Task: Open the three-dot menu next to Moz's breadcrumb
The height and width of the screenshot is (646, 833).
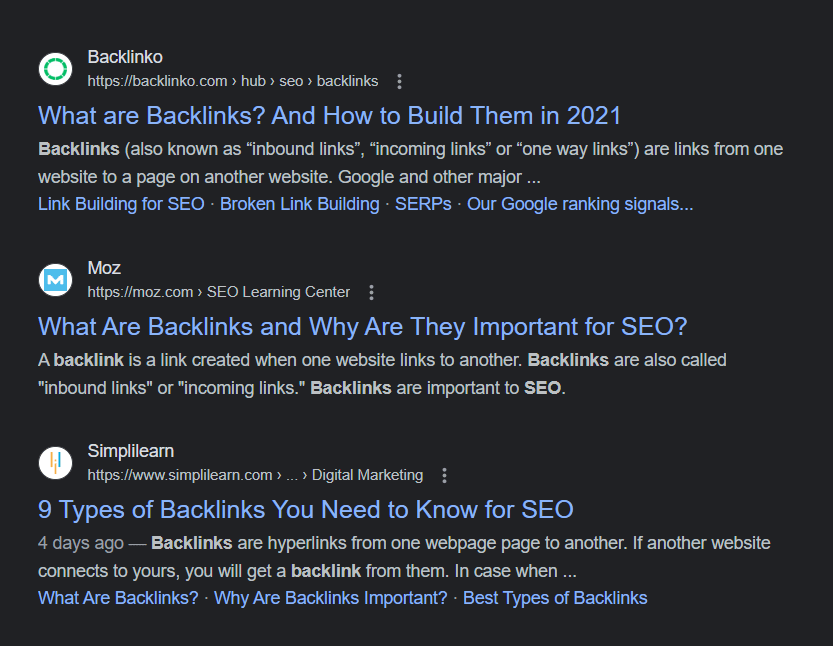Action: [371, 291]
